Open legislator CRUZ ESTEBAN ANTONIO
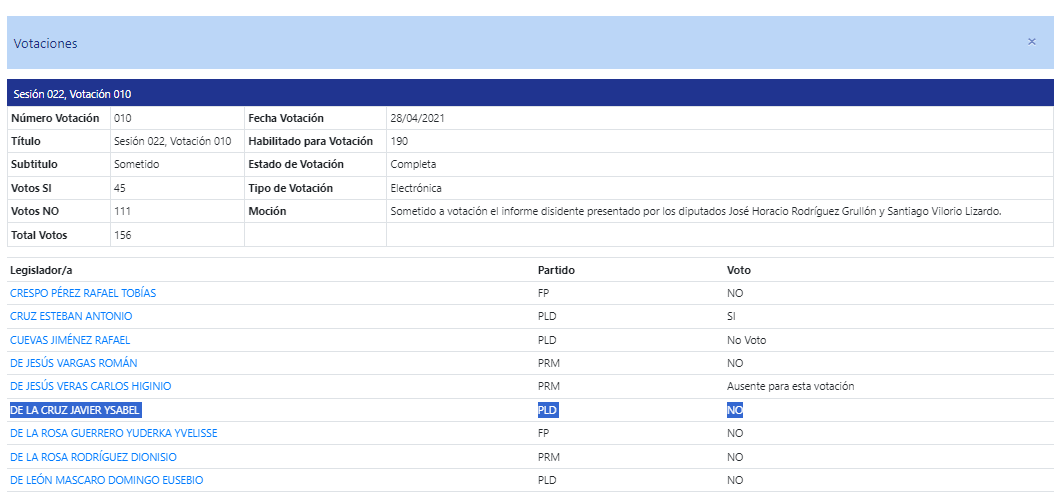Screen dimensions: 1063x494 [x=71, y=316]
